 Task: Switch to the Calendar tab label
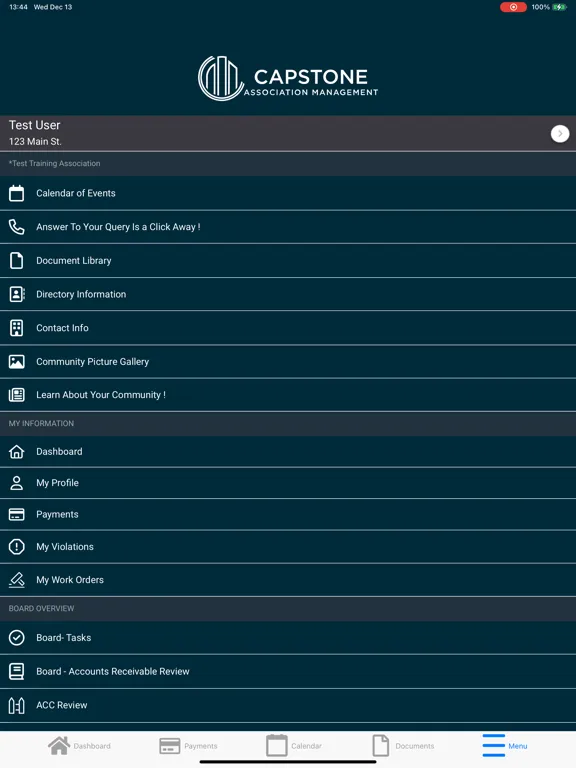tap(306, 746)
